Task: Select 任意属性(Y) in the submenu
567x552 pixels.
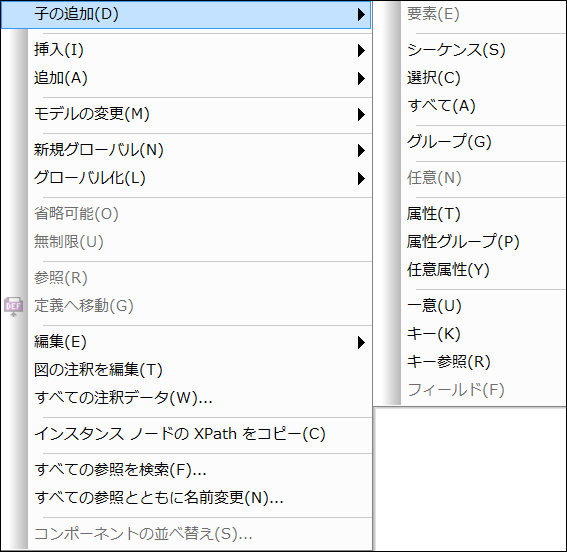Action: click(470, 270)
